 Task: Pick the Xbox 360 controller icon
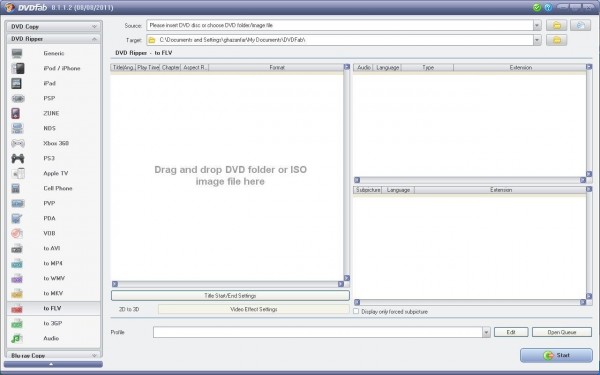point(18,143)
